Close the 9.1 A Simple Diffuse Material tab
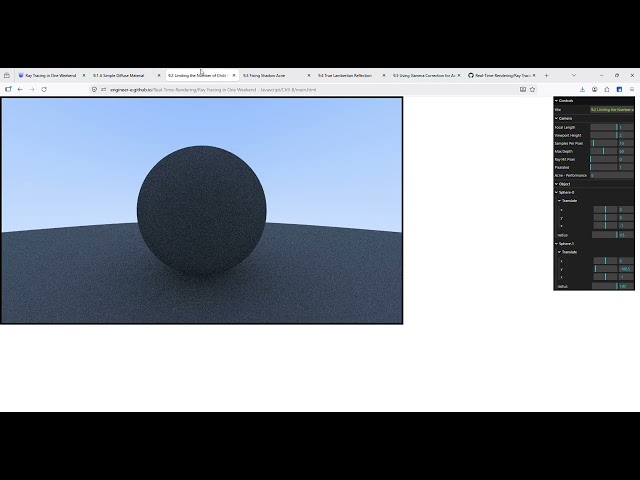Image resolution: width=640 pixels, height=480 pixels. (159, 76)
